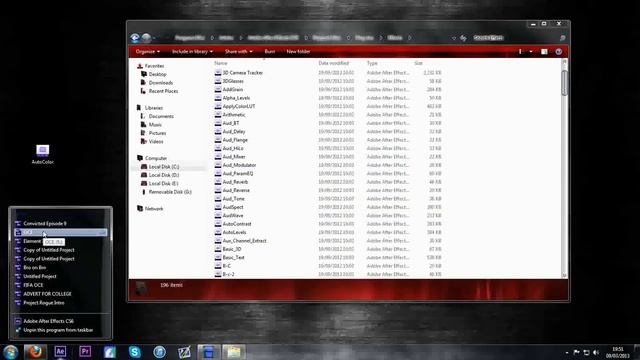Open the Include in library dropdown
Viewport: 640px width, 360px height.
pos(192,52)
